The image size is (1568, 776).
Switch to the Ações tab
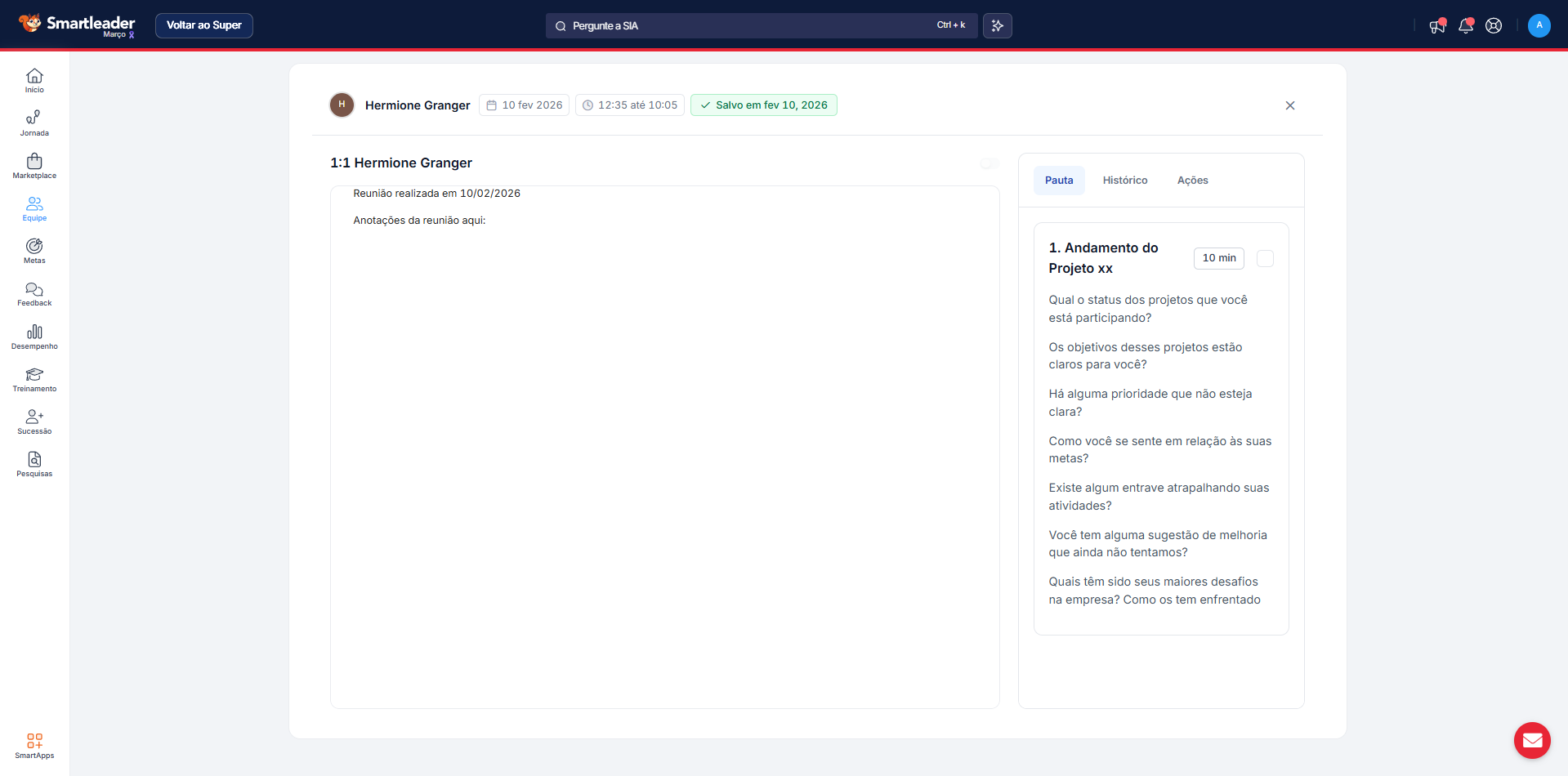(x=1192, y=181)
